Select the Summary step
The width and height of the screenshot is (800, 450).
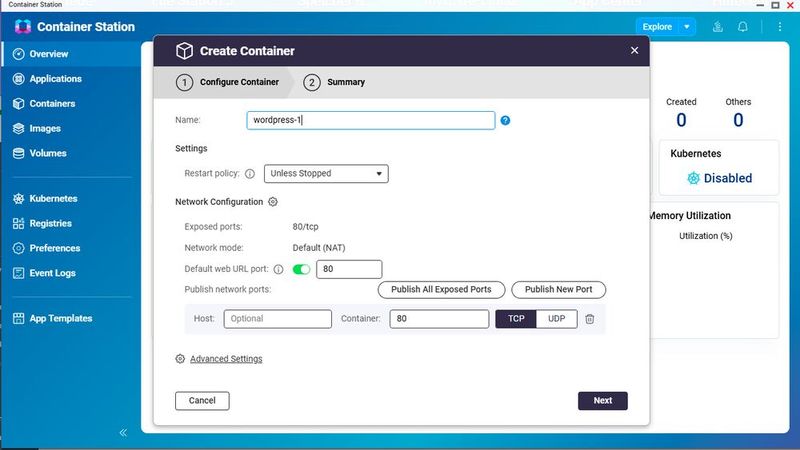point(334,82)
